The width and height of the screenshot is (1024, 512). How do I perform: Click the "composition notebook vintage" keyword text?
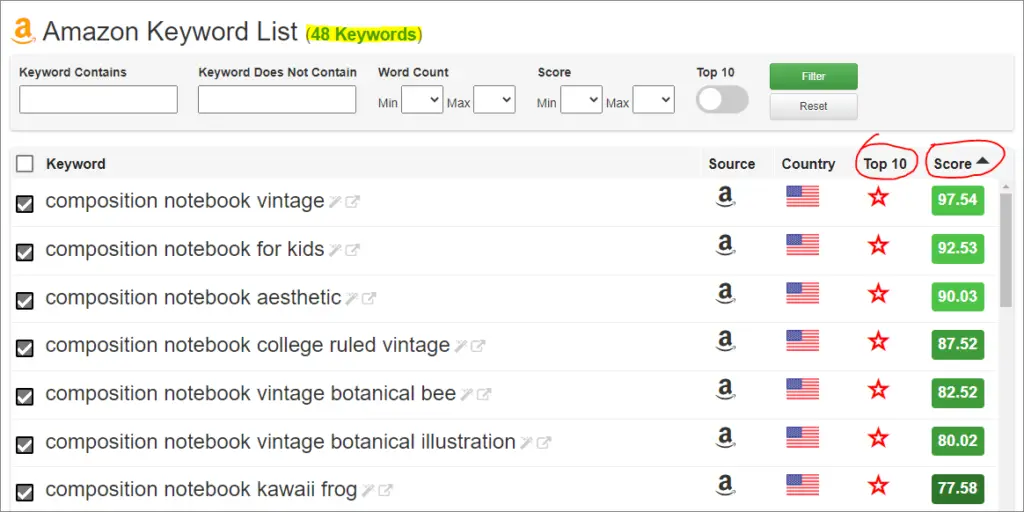click(185, 200)
